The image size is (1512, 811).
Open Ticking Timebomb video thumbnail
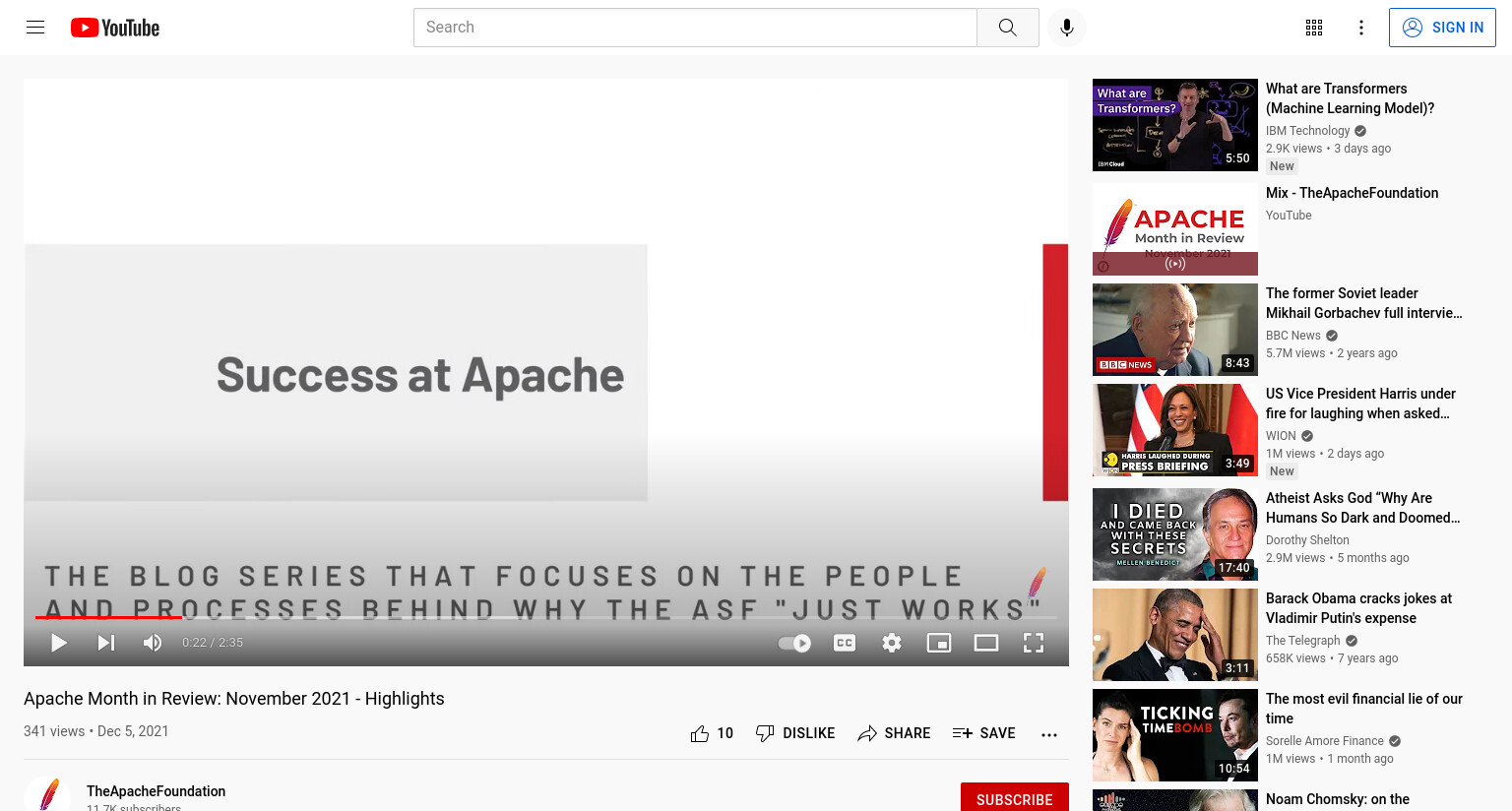tap(1175, 735)
